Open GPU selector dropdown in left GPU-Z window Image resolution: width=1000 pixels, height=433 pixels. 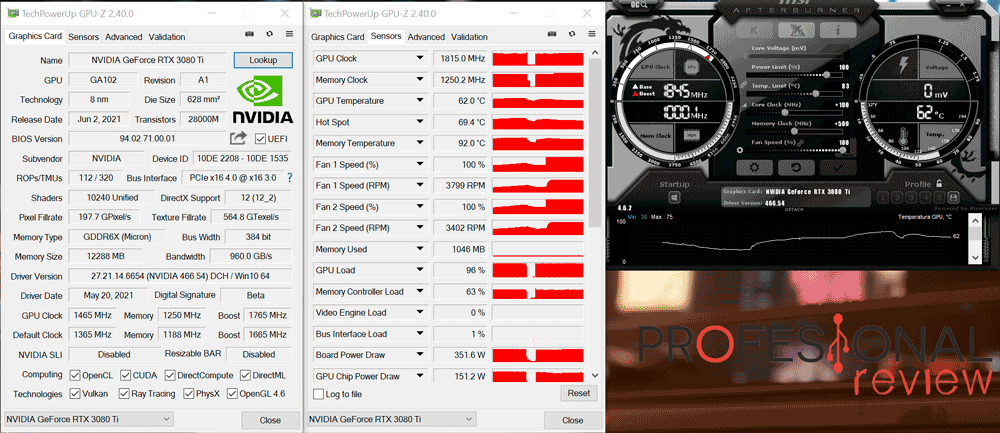coord(88,419)
